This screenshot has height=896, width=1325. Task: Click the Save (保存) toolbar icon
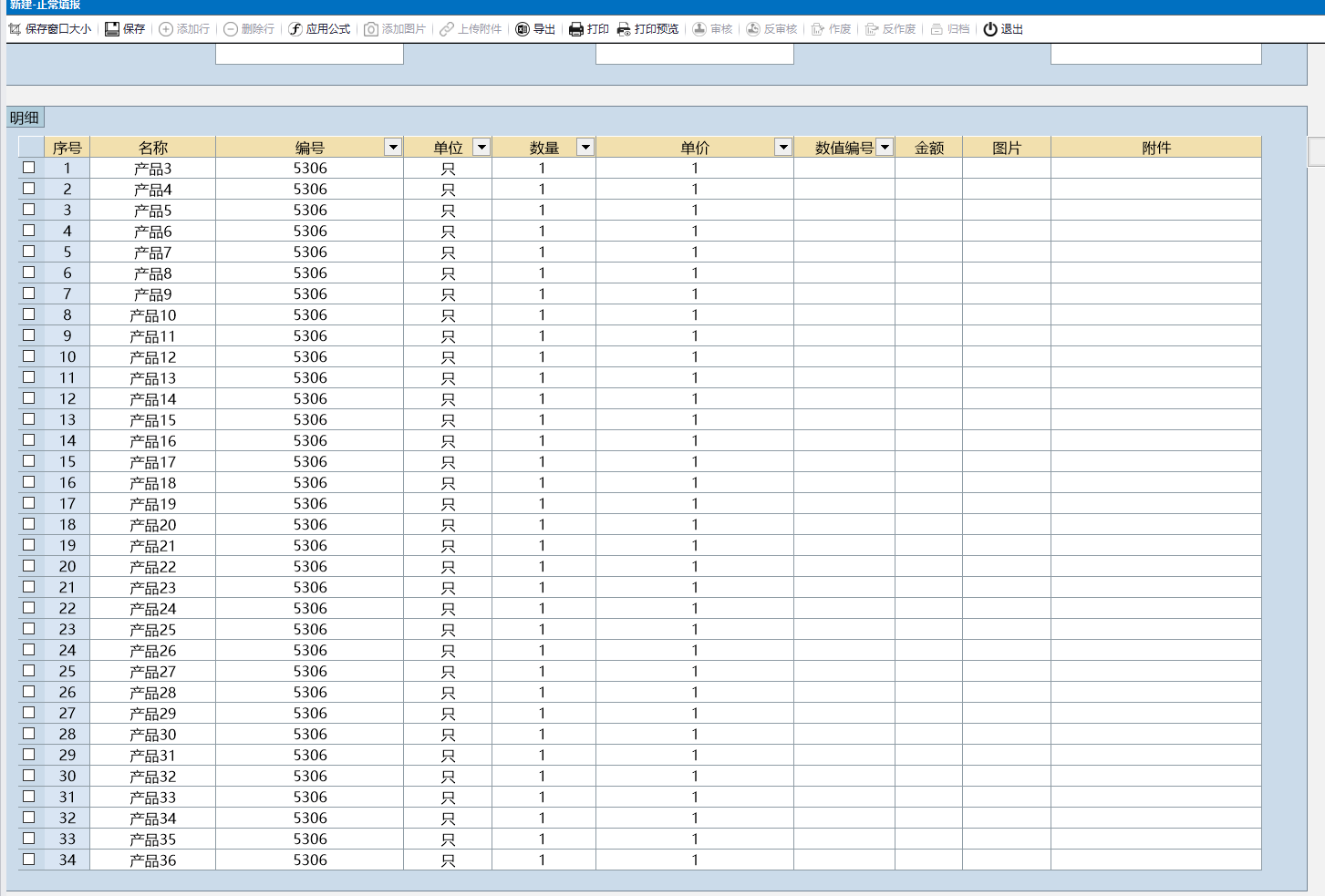click(112, 29)
